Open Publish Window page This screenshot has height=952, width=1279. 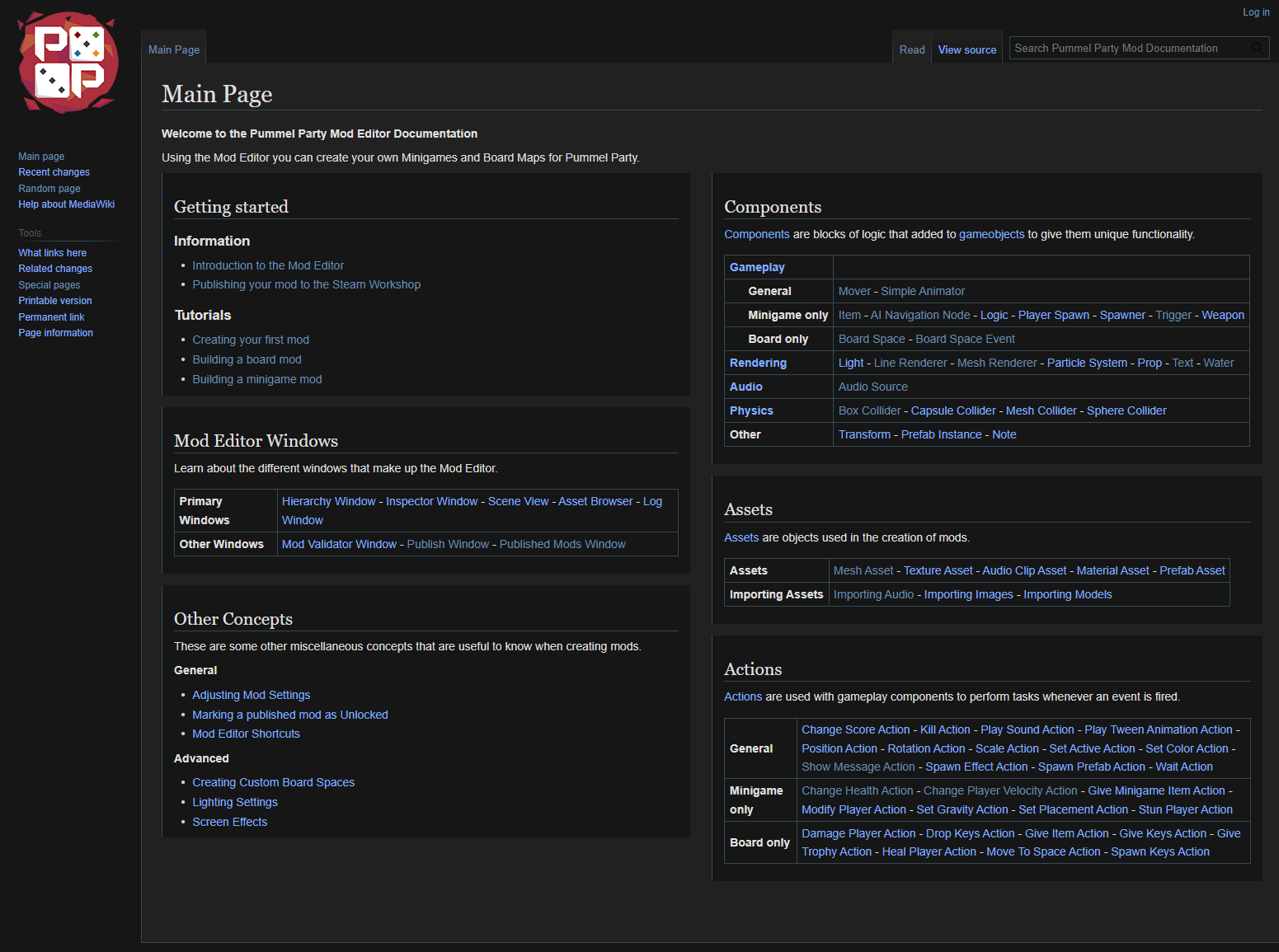(x=449, y=544)
